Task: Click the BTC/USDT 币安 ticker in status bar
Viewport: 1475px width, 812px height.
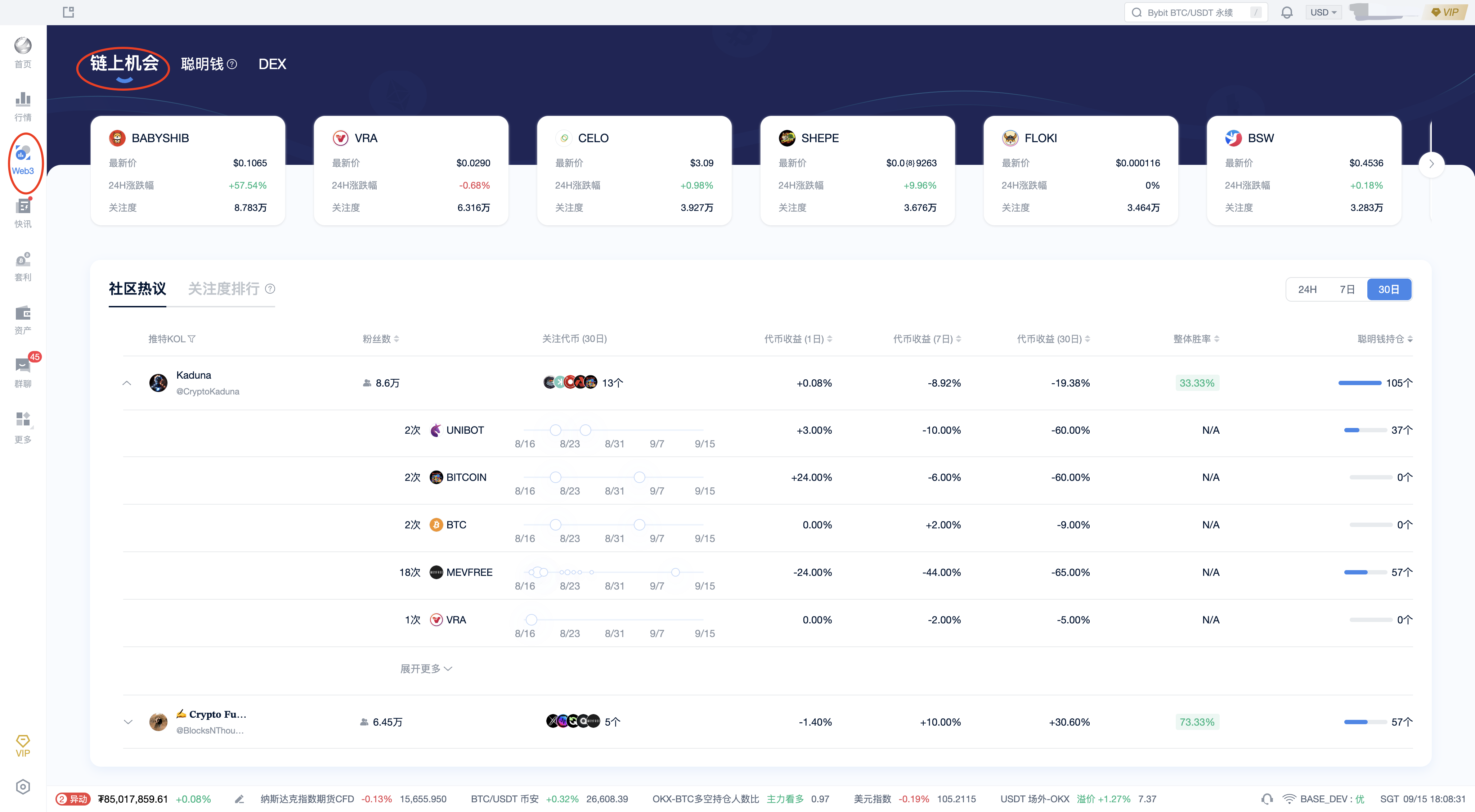Action: [549, 799]
